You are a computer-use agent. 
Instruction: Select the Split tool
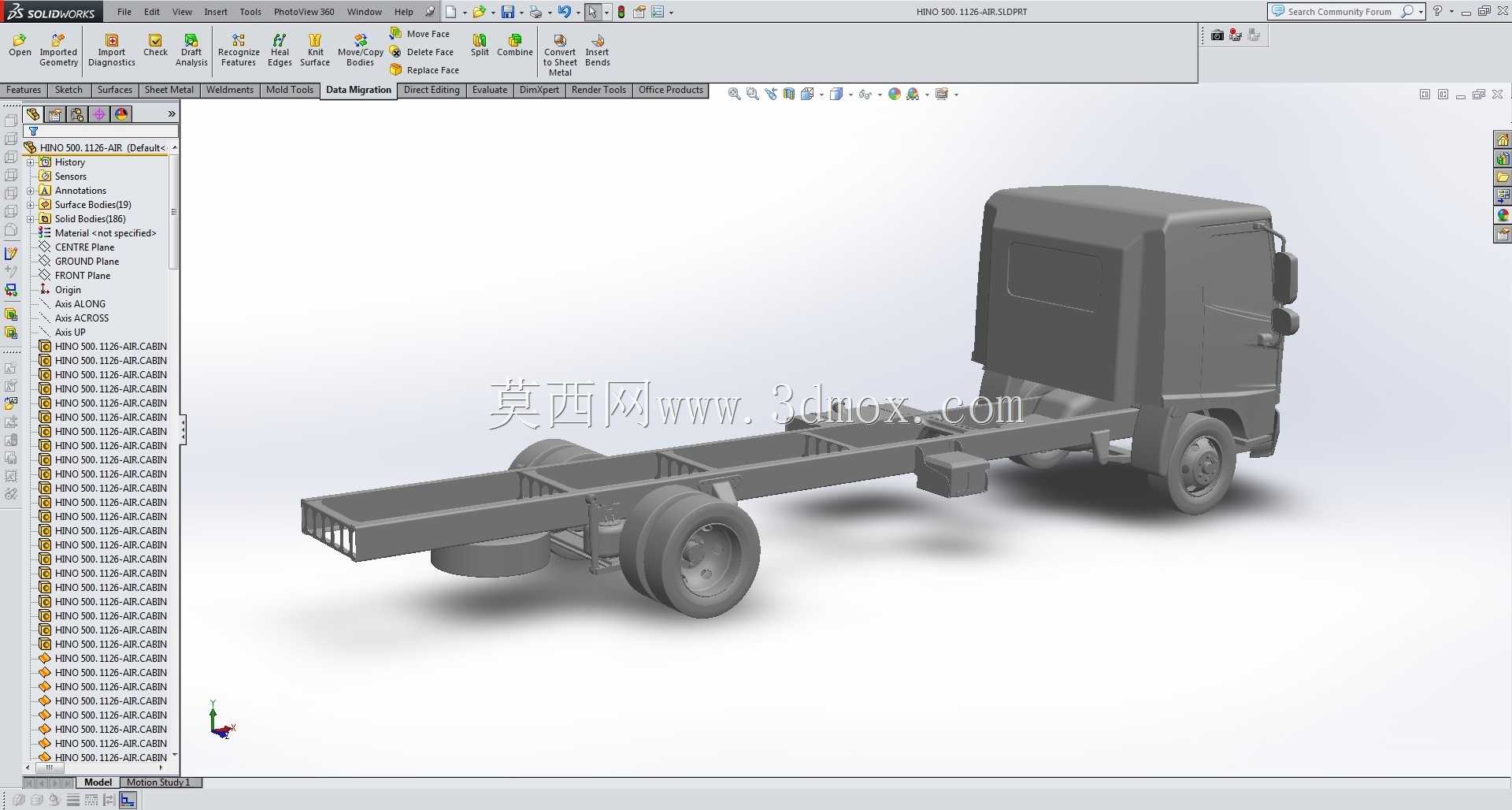click(x=480, y=45)
